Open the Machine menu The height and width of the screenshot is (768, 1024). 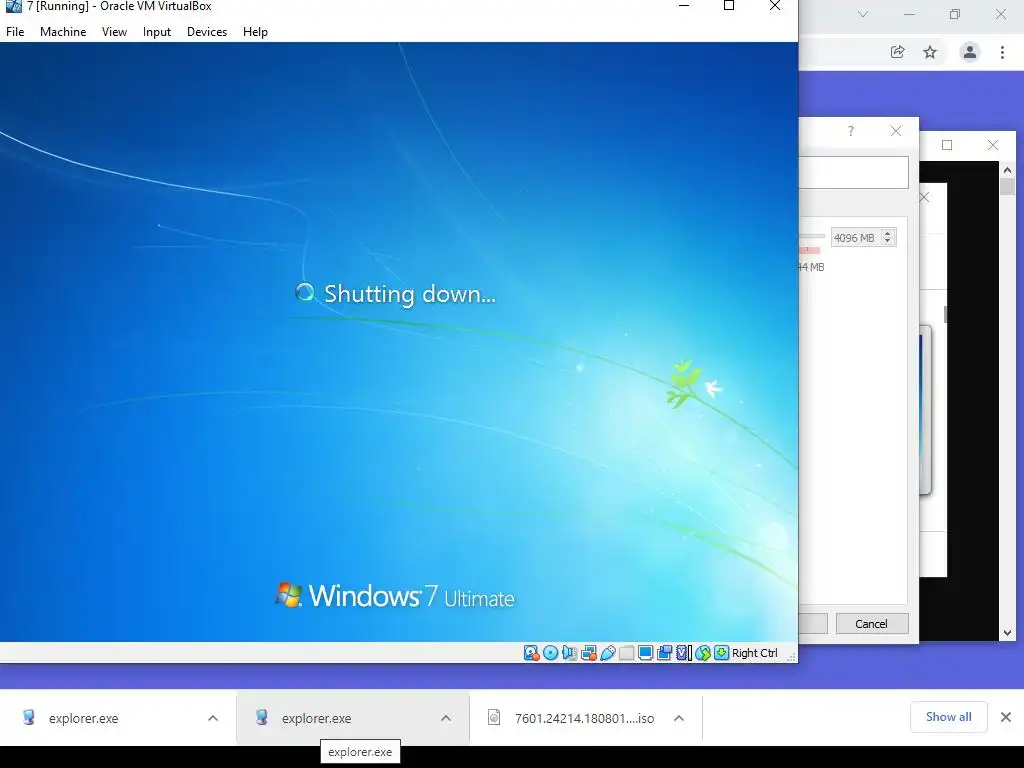point(63,31)
